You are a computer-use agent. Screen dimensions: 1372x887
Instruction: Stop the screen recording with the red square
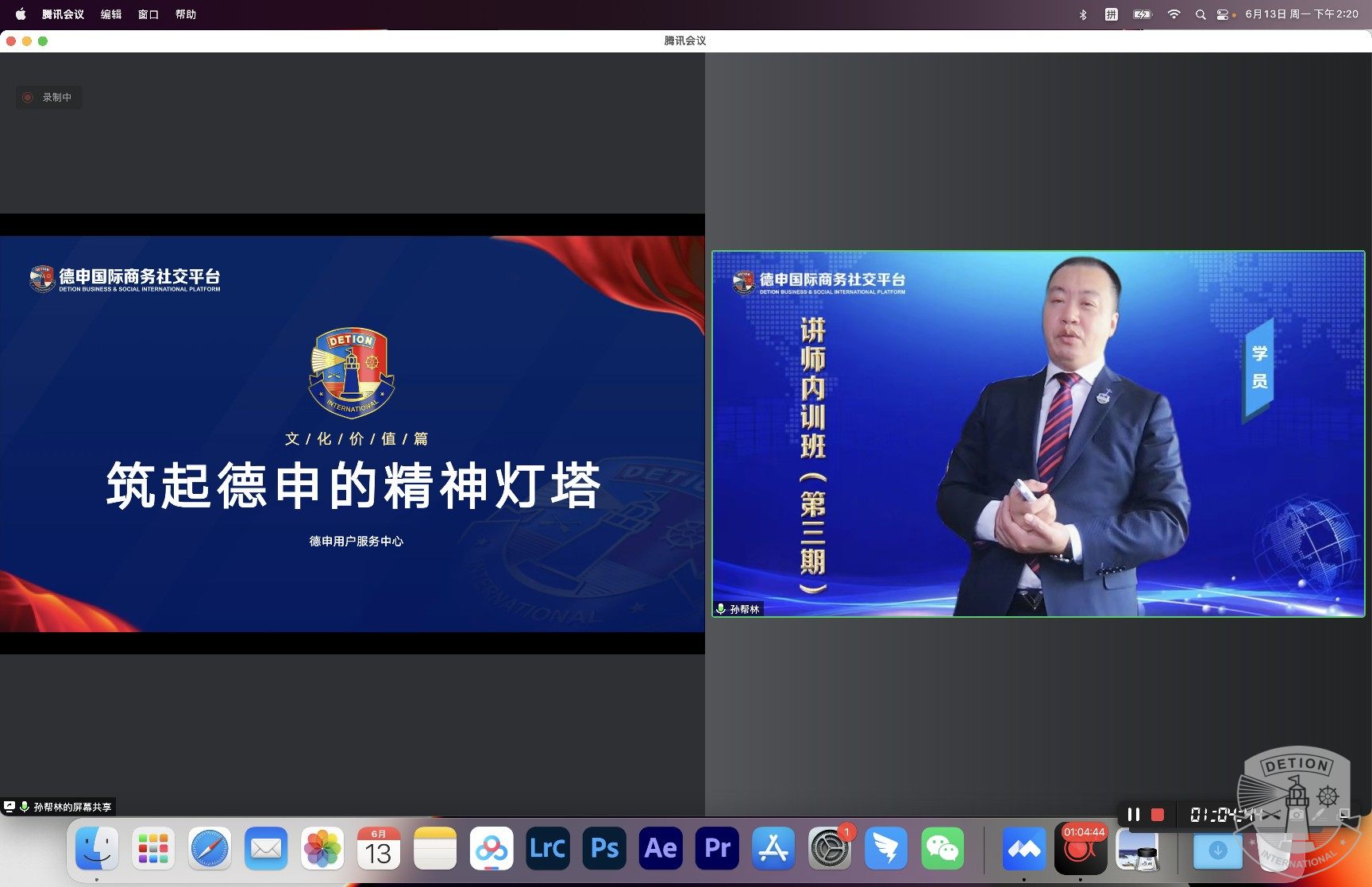(1158, 814)
